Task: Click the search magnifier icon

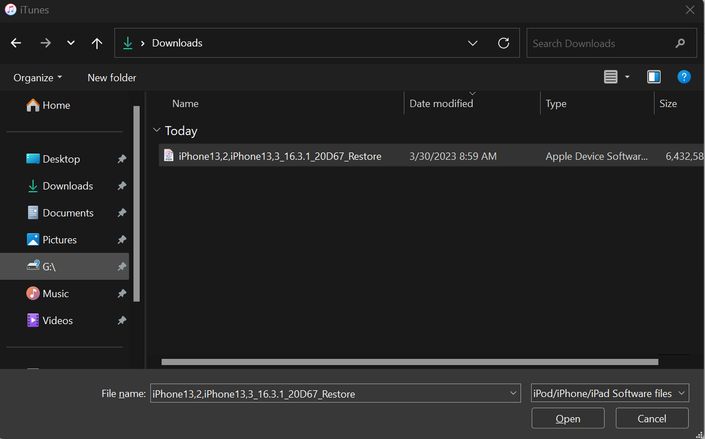Action: click(x=680, y=43)
